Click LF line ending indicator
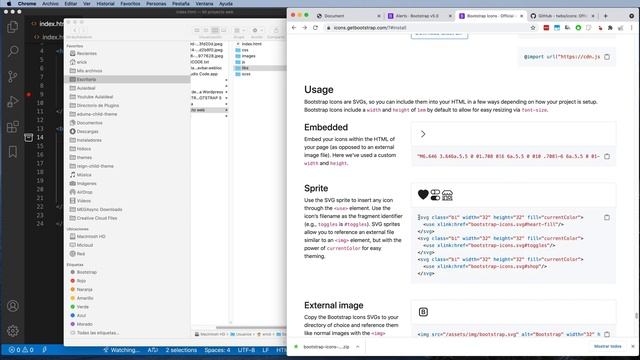The height and width of the screenshot is (360, 640). click(x=265, y=350)
